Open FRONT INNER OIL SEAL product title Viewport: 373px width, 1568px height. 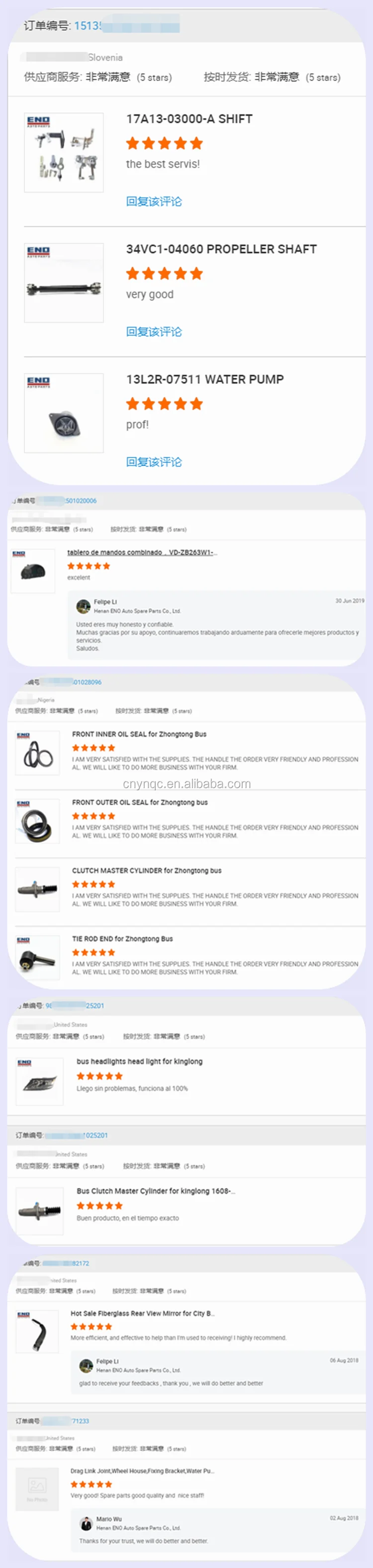(139, 734)
